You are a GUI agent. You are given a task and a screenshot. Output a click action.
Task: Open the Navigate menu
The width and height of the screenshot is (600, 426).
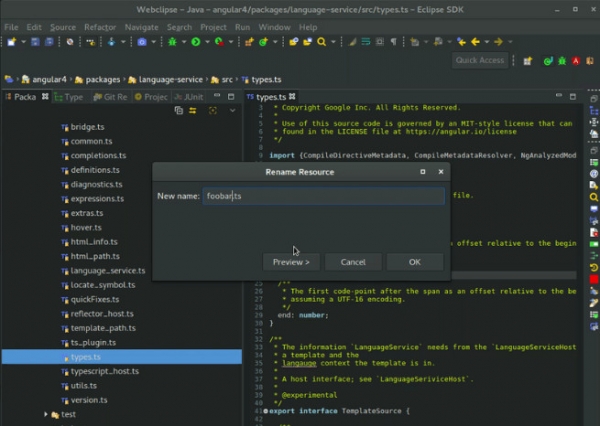(x=142, y=27)
